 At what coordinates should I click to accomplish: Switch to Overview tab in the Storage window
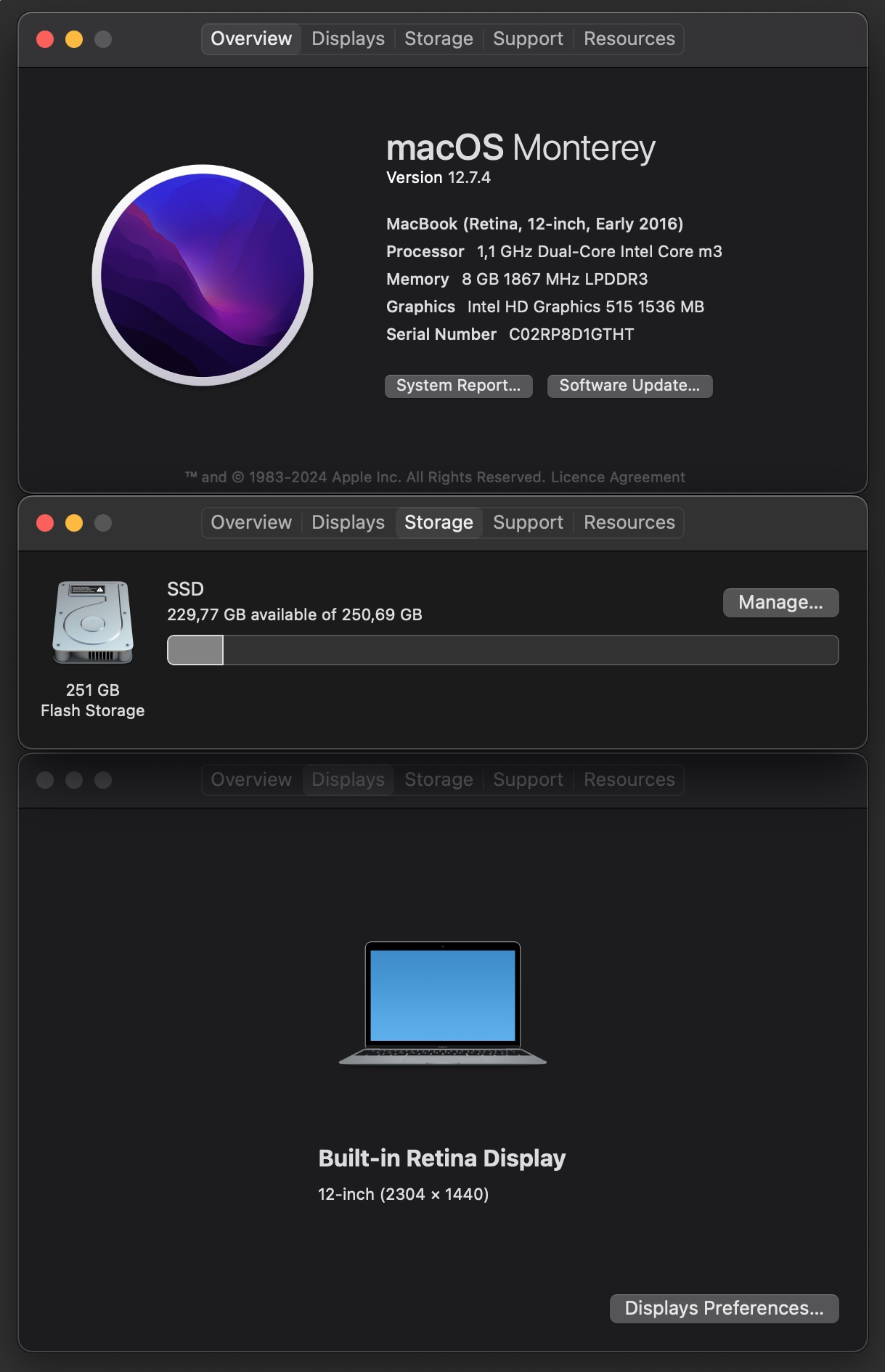pyautogui.click(x=251, y=522)
